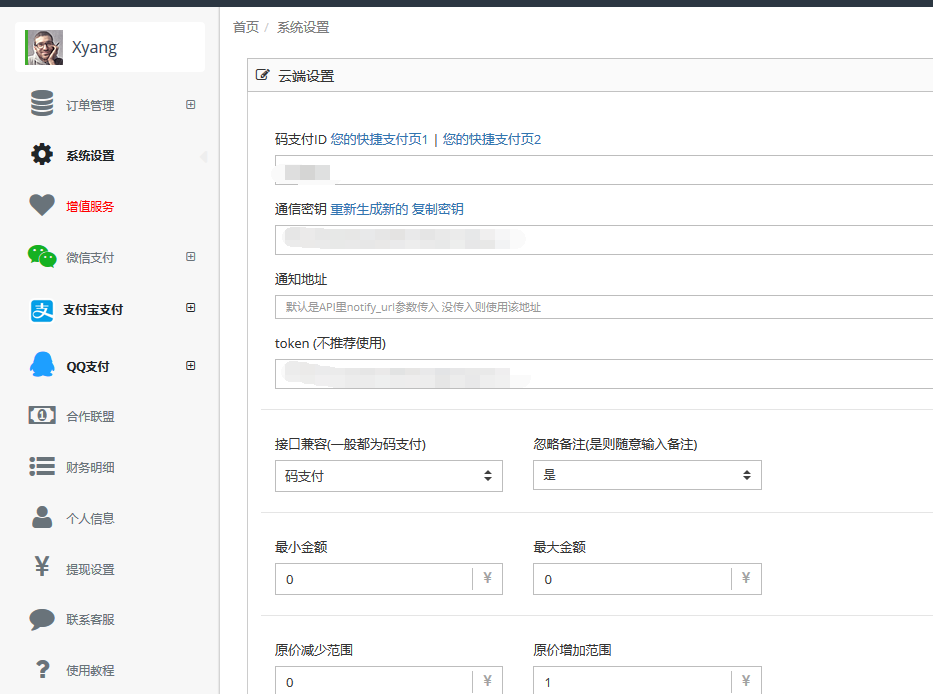The height and width of the screenshot is (694, 933).
Task: Open the 您的快捷支付页1 link
Action: click(379, 139)
